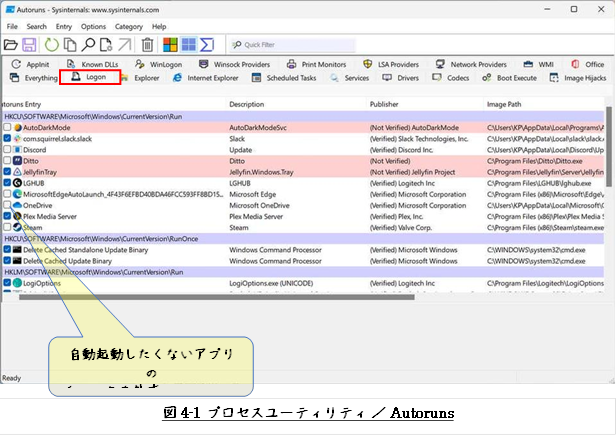Click the Jump to Entry arrow icon
616x435 pixels.
(x=125, y=45)
